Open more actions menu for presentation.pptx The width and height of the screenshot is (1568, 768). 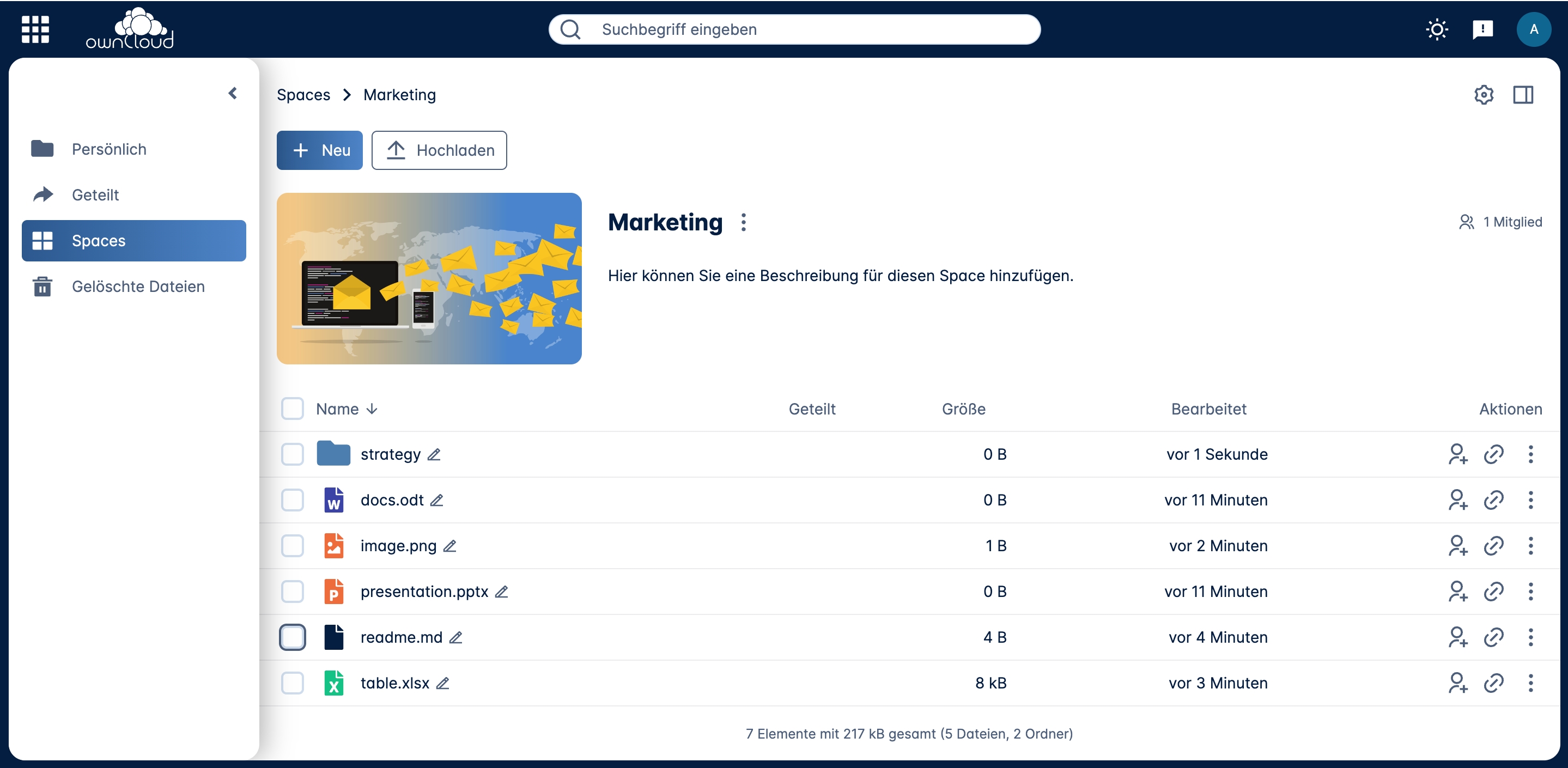(x=1530, y=592)
